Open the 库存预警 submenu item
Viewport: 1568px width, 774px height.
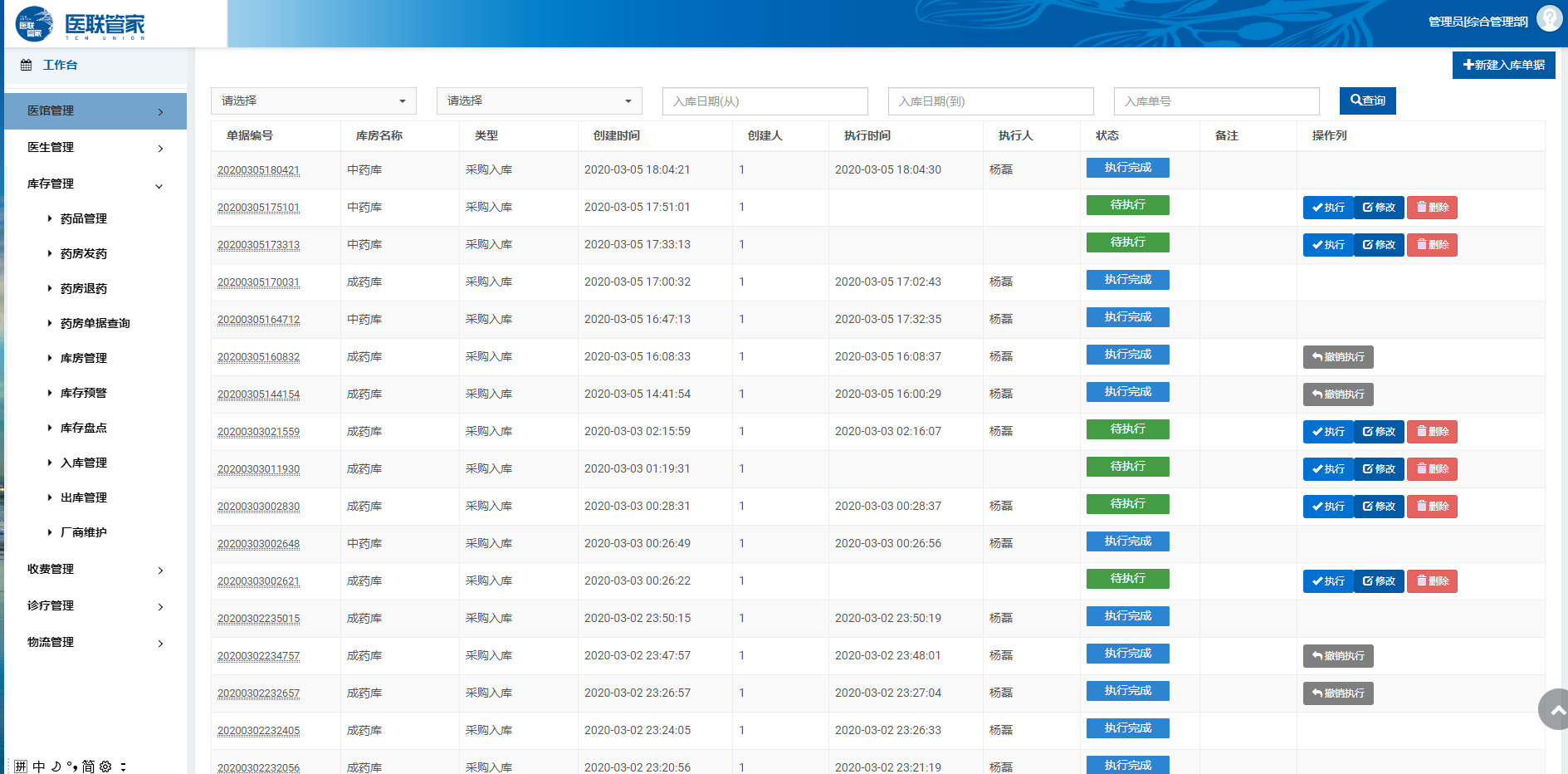click(83, 393)
